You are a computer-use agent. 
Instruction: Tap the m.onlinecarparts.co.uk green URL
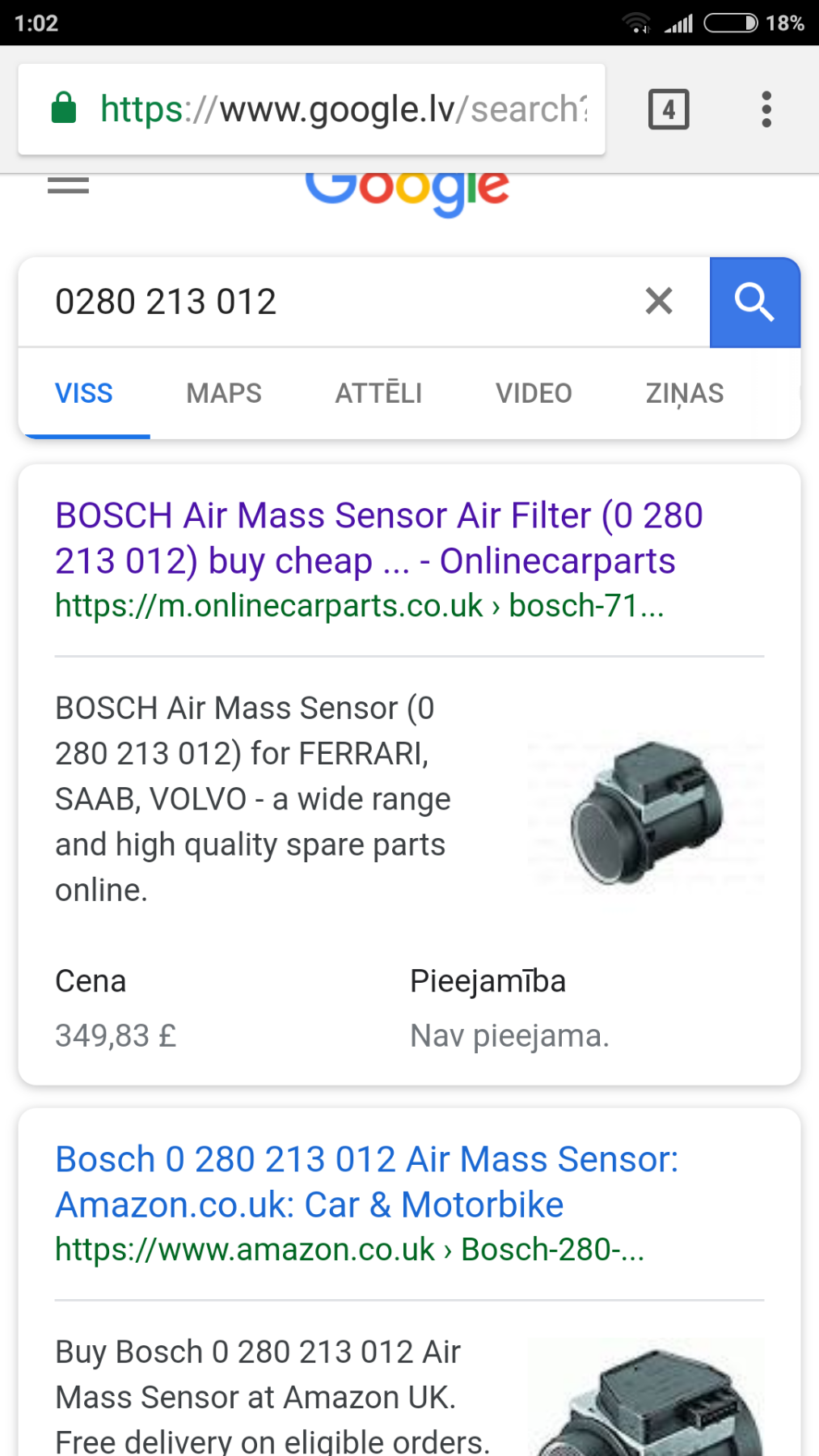pos(359,606)
